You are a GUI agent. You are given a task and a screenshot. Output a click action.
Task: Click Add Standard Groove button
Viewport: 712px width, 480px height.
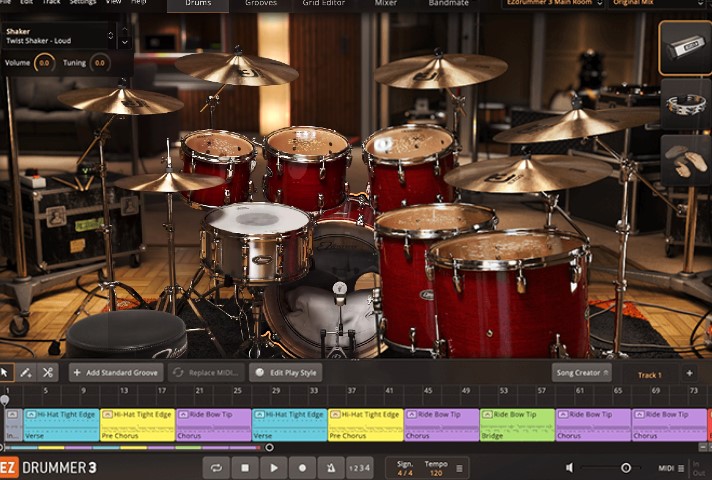pos(115,372)
